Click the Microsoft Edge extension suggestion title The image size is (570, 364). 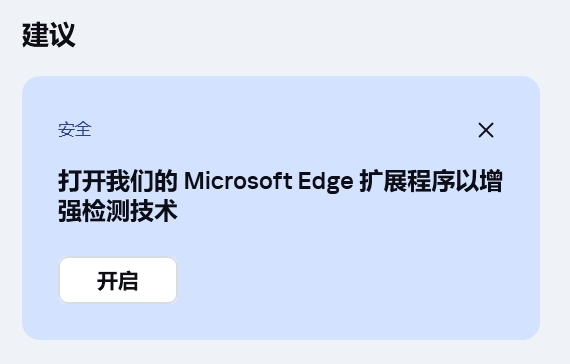(280, 196)
